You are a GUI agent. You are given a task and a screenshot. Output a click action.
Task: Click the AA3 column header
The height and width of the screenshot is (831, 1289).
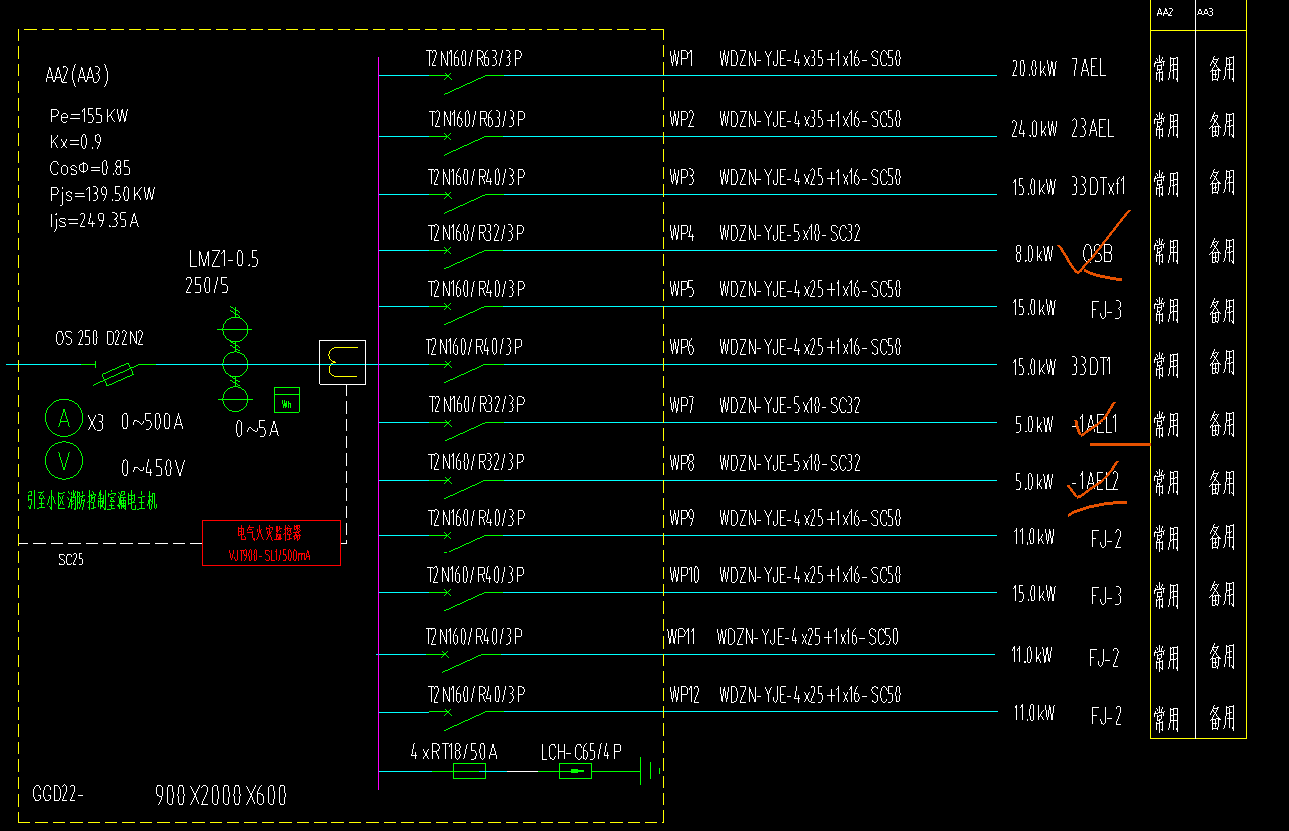[1205, 12]
